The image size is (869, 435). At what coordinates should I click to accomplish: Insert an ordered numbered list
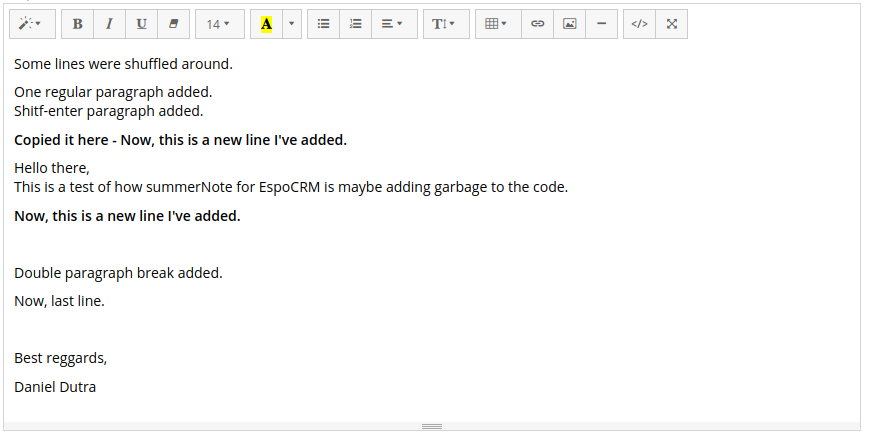(x=355, y=24)
